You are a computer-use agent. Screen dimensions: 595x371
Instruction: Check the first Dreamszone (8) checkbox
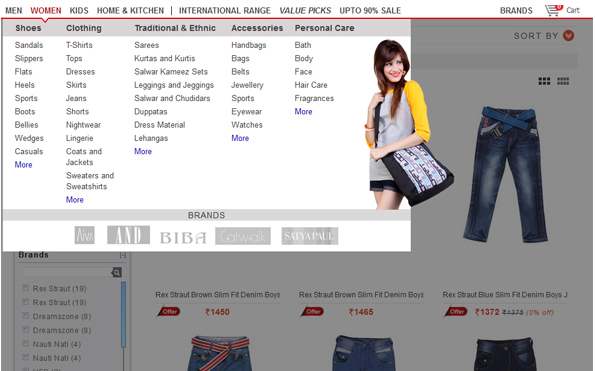[x=25, y=316]
